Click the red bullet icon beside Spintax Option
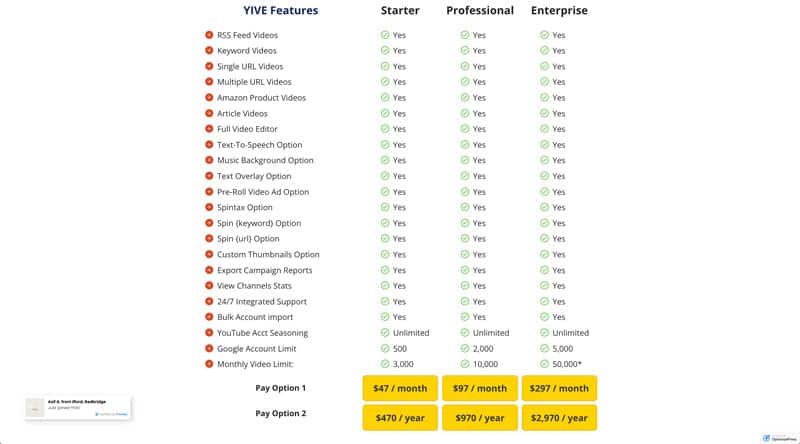The height and width of the screenshot is (444, 800). [x=209, y=207]
